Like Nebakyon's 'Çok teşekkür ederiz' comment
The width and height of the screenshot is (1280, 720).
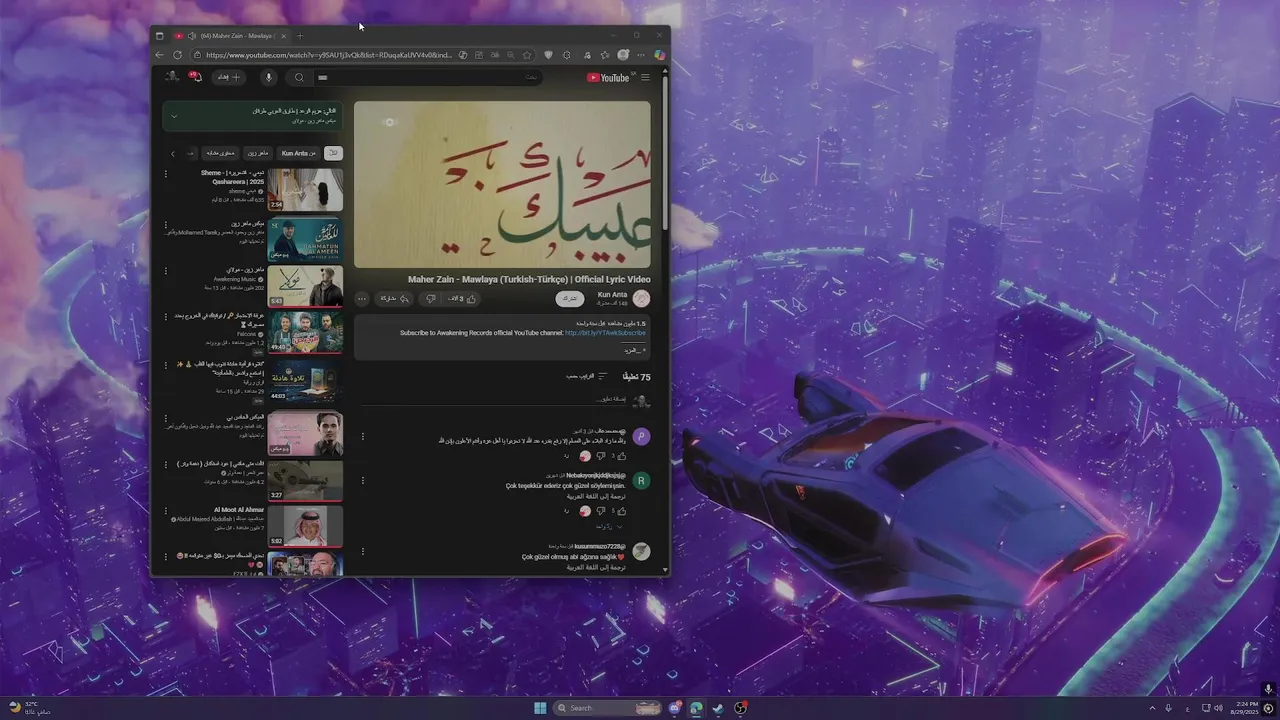[621, 511]
